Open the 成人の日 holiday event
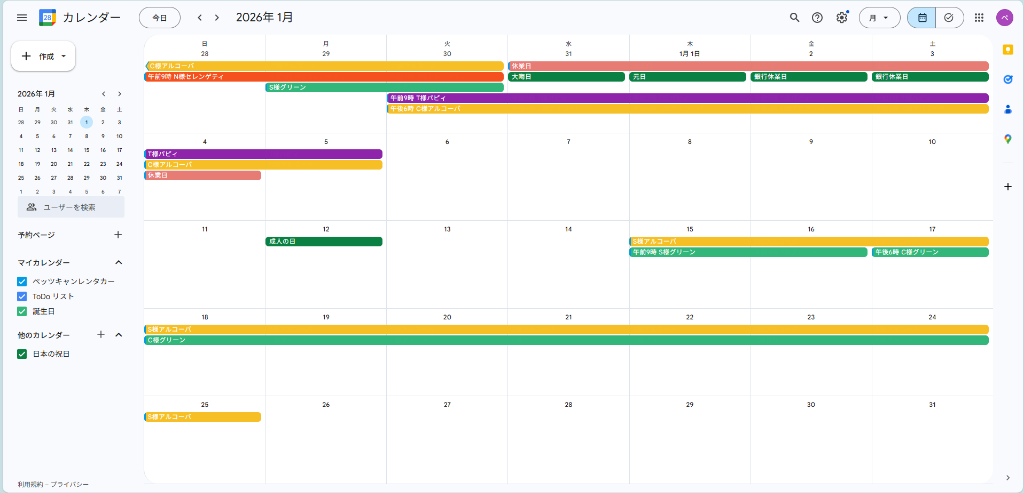The image size is (1024, 493). pyautogui.click(x=324, y=241)
